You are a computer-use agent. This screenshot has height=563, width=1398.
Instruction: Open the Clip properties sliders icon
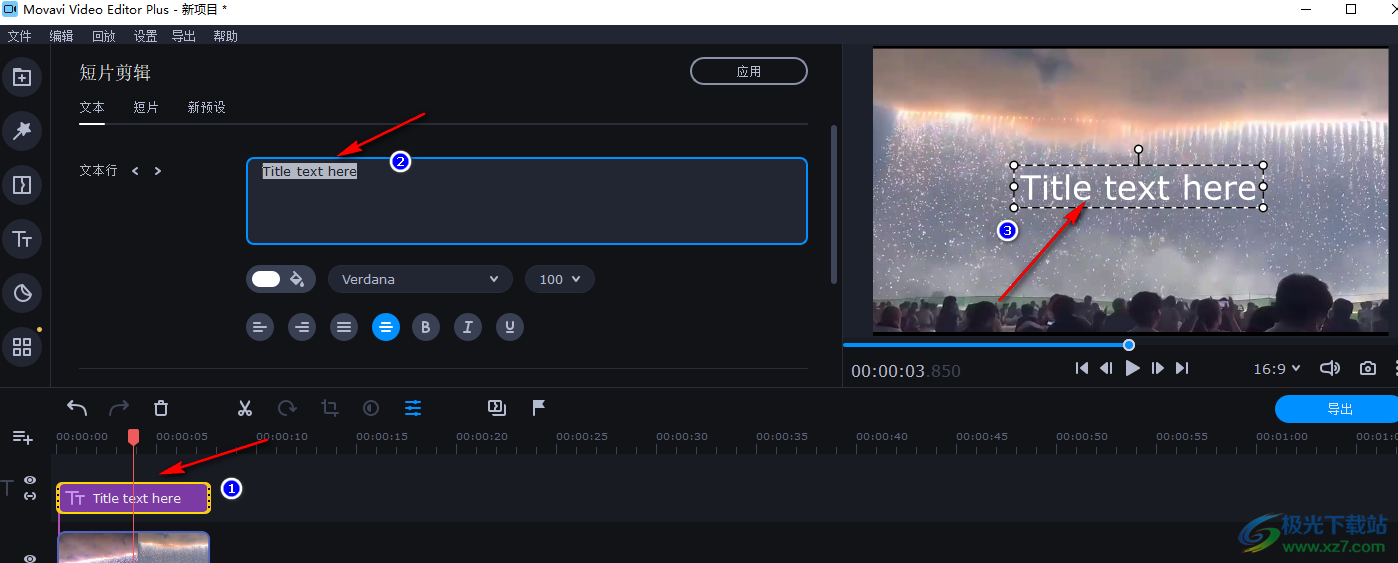coord(413,408)
